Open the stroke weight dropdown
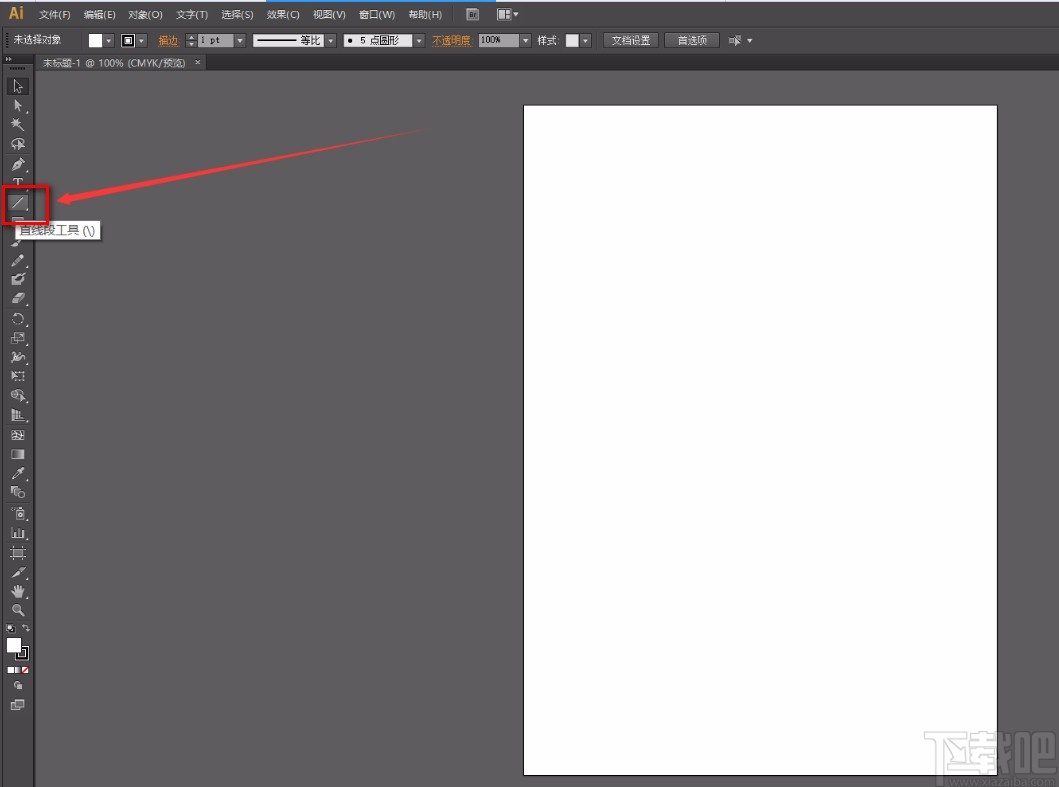The height and width of the screenshot is (787, 1059). (238, 40)
